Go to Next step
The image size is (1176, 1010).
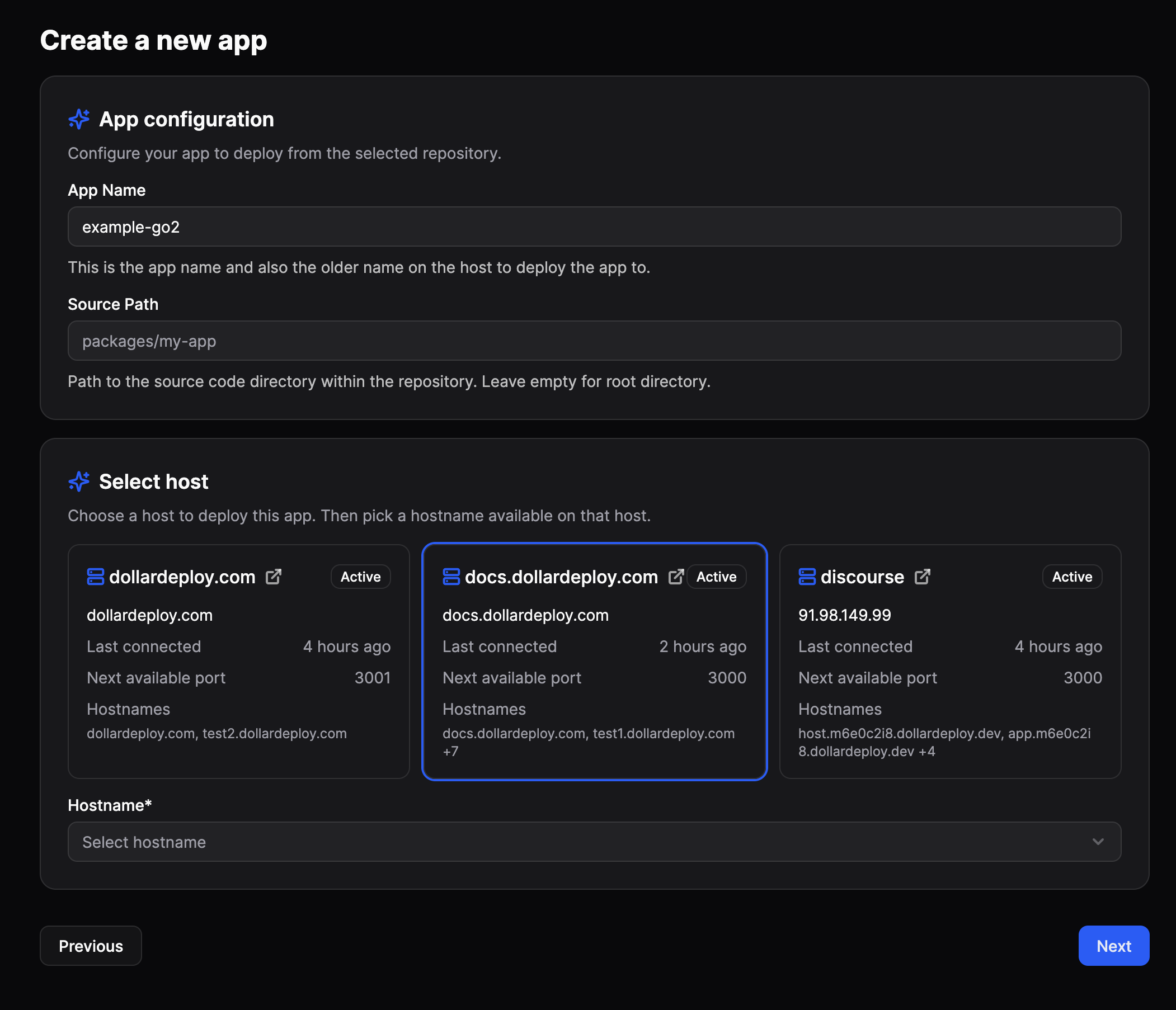1113,946
